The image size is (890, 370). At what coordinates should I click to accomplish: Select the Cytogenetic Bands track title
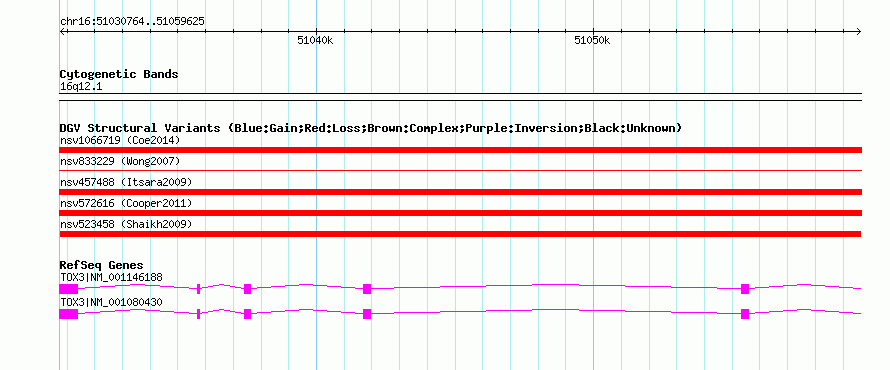(119, 74)
